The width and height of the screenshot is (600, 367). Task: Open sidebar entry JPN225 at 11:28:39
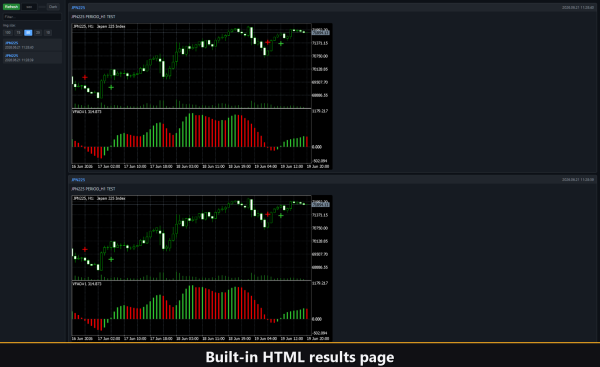[x=32, y=57]
